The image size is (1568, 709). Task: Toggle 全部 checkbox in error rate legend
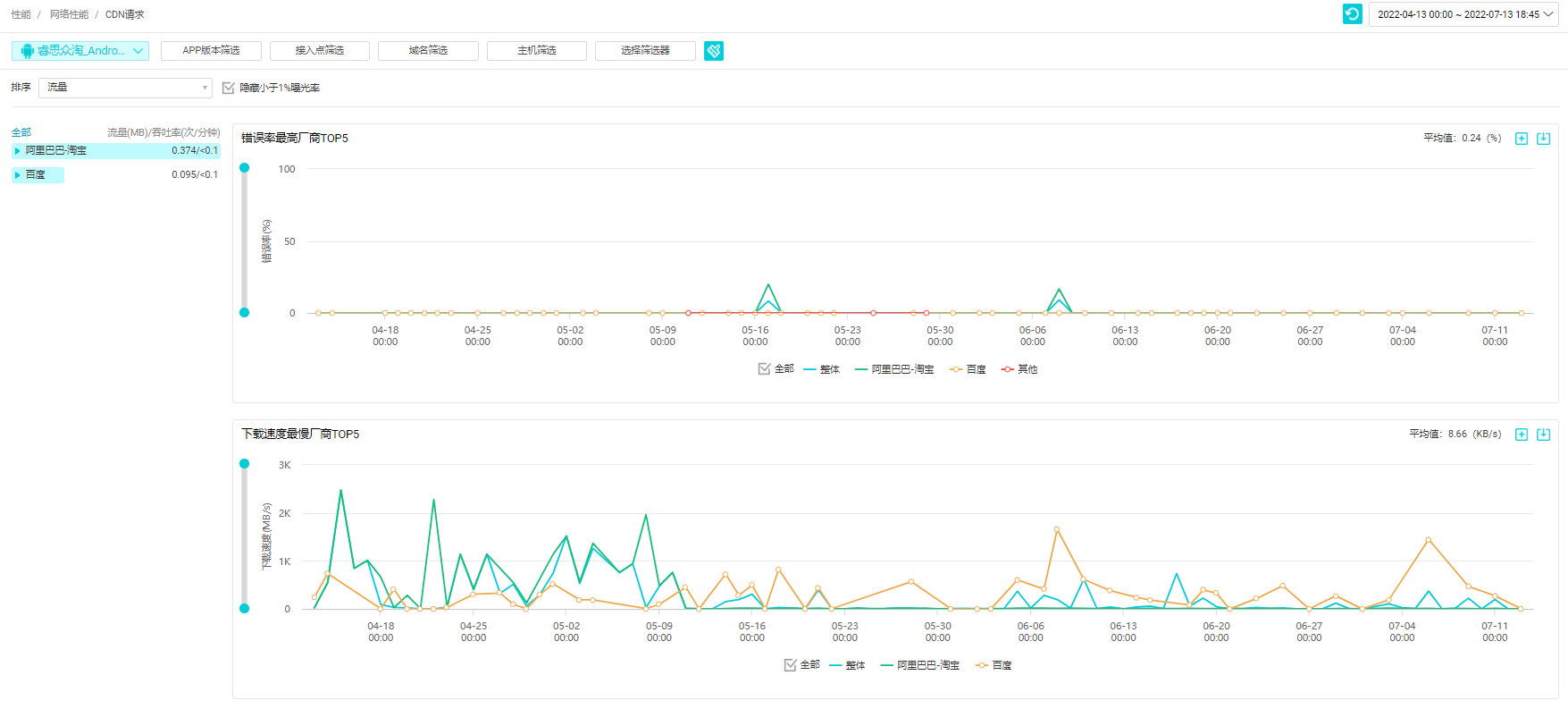click(x=764, y=369)
